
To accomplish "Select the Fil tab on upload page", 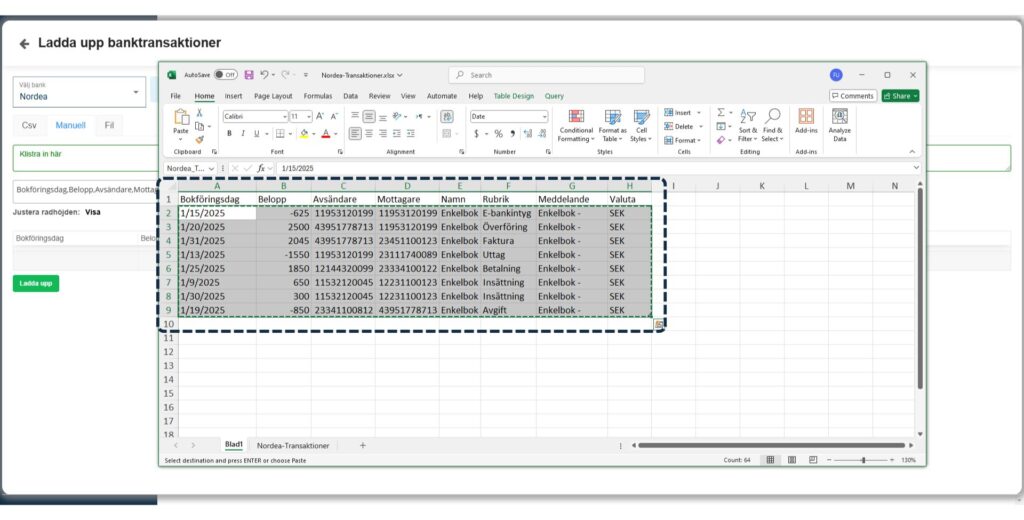I will [x=109, y=125].
